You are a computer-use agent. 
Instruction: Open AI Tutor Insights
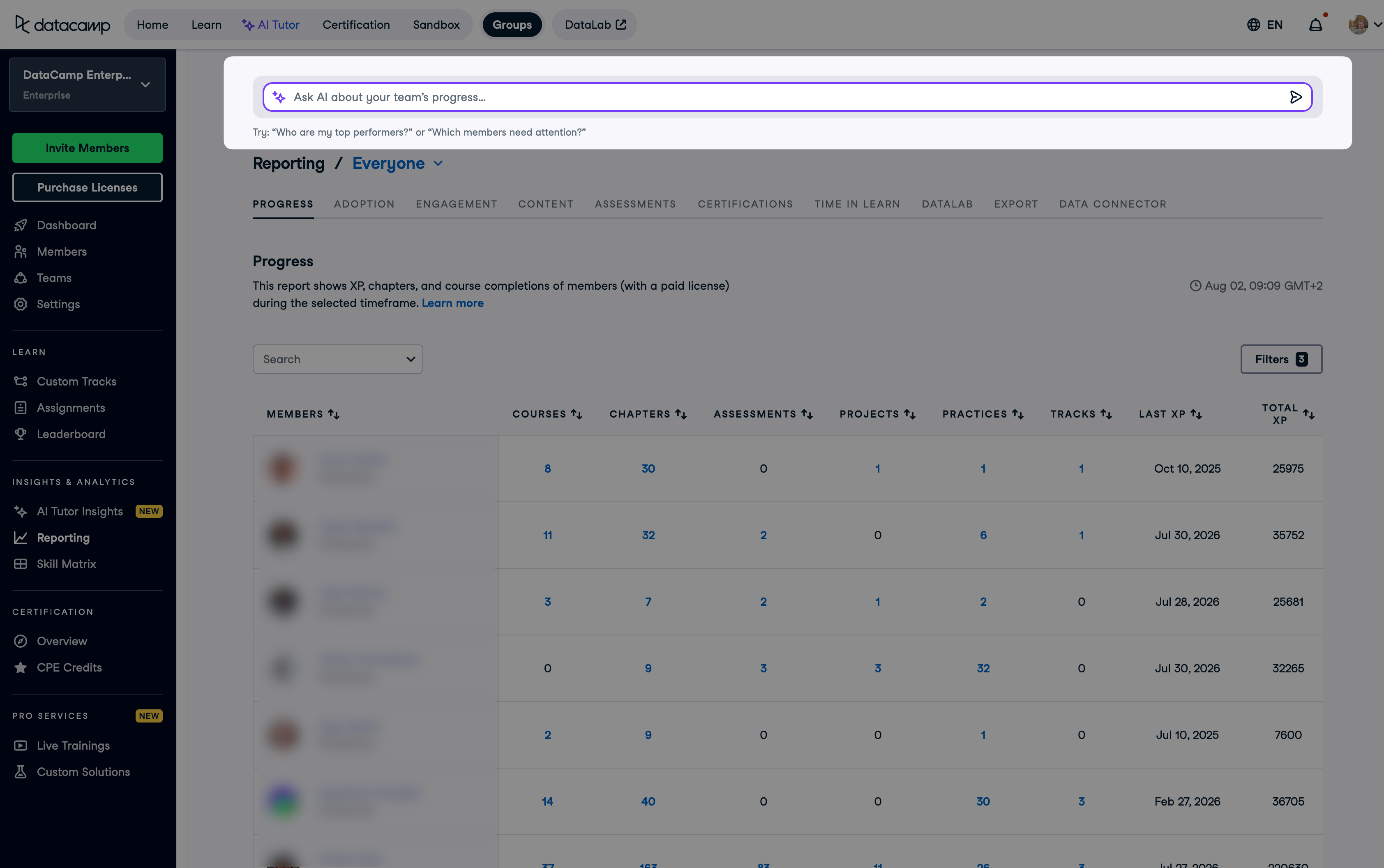80,511
